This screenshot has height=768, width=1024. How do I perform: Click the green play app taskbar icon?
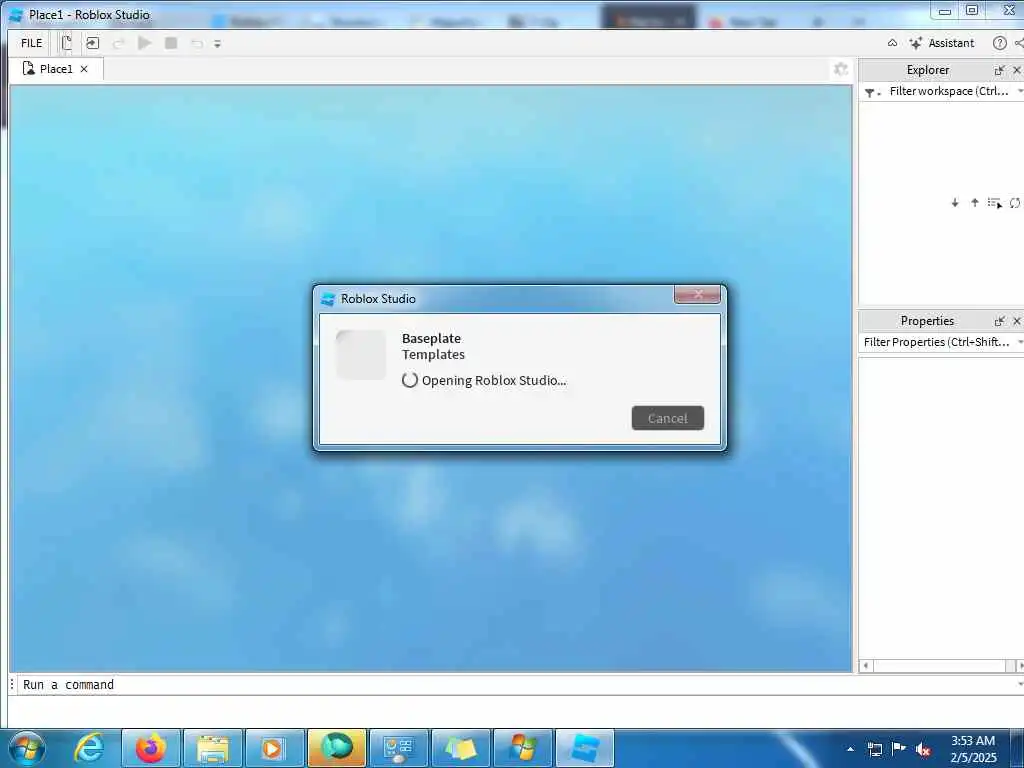pyautogui.click(x=336, y=748)
